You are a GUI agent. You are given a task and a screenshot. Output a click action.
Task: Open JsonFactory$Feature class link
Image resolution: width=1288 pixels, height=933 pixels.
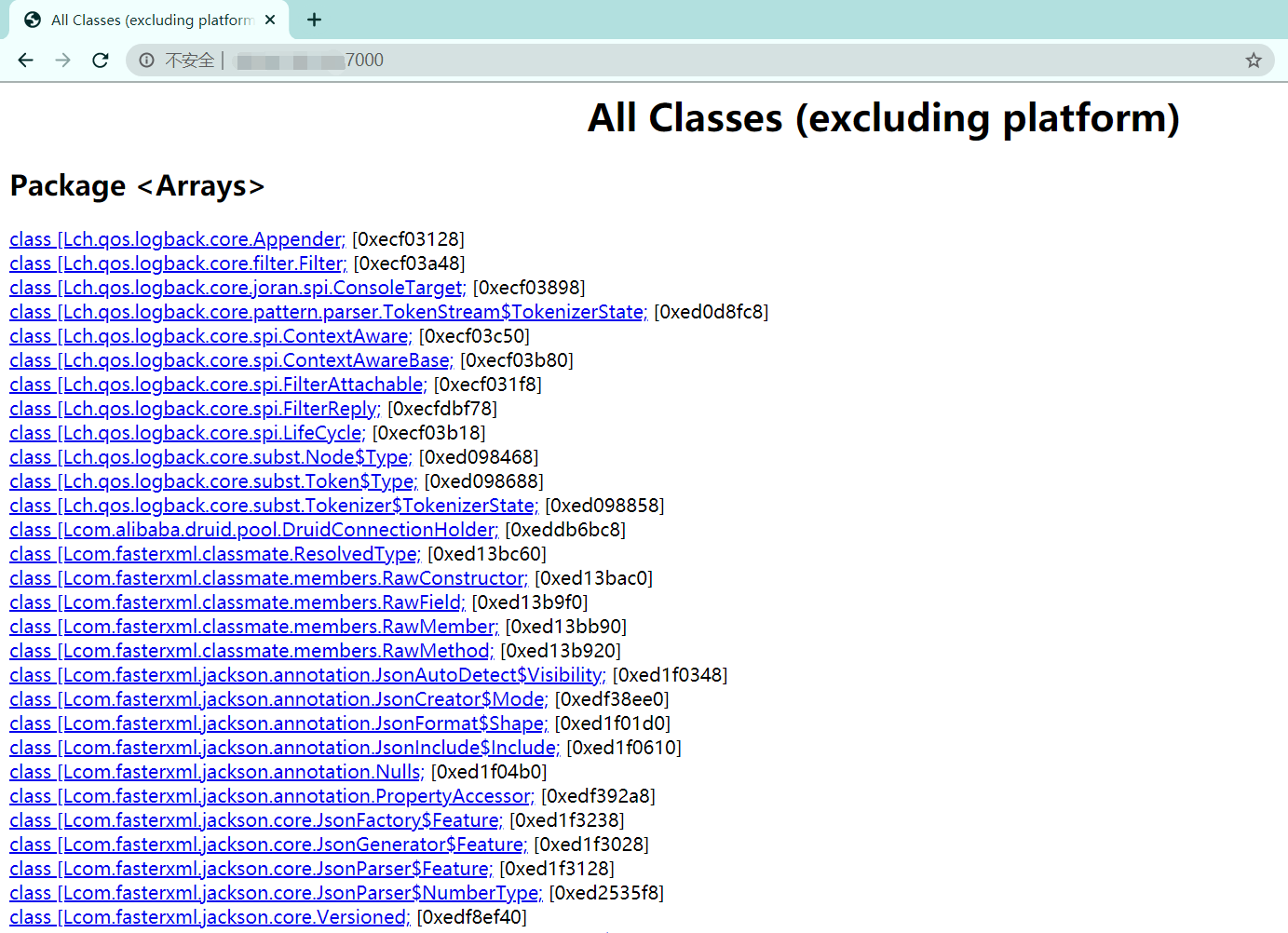coord(256,820)
